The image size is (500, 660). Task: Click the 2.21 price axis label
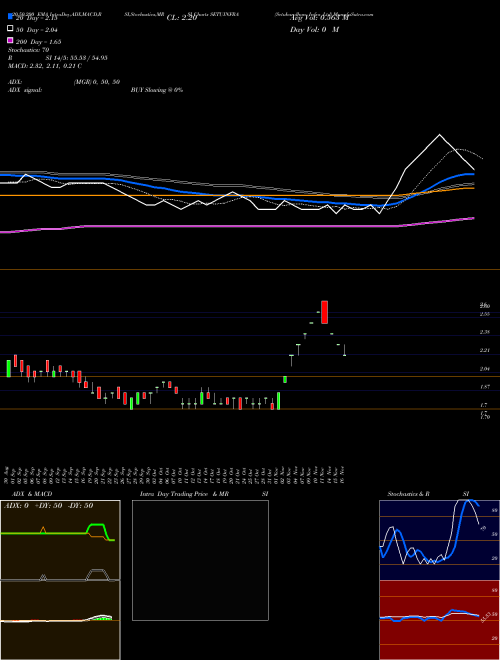click(x=484, y=350)
